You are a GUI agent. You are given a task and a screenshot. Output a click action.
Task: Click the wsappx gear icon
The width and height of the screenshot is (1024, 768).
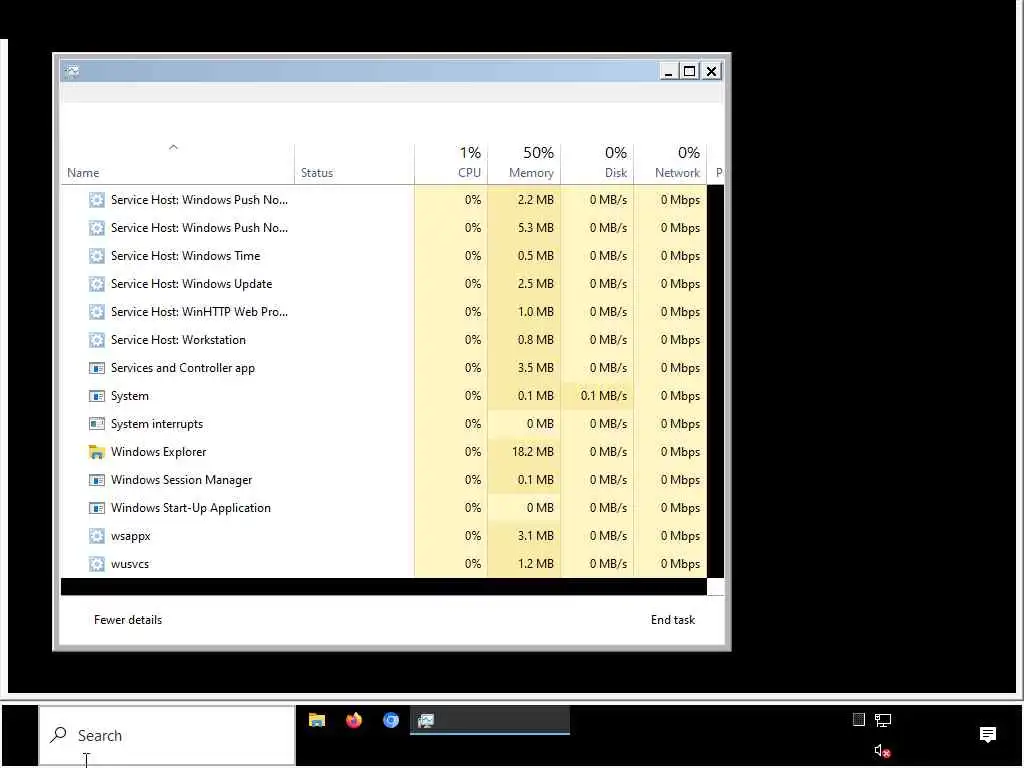tap(97, 536)
